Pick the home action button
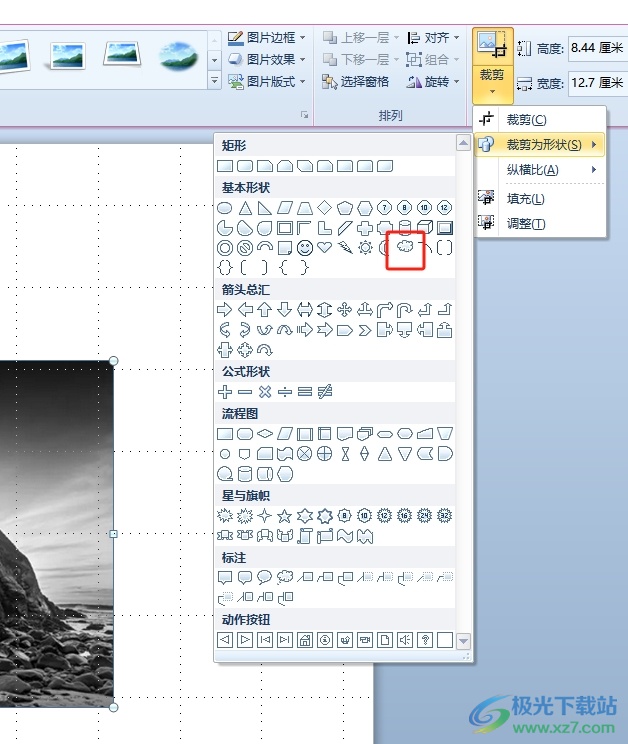The image size is (628, 744). pyautogui.click(x=305, y=640)
